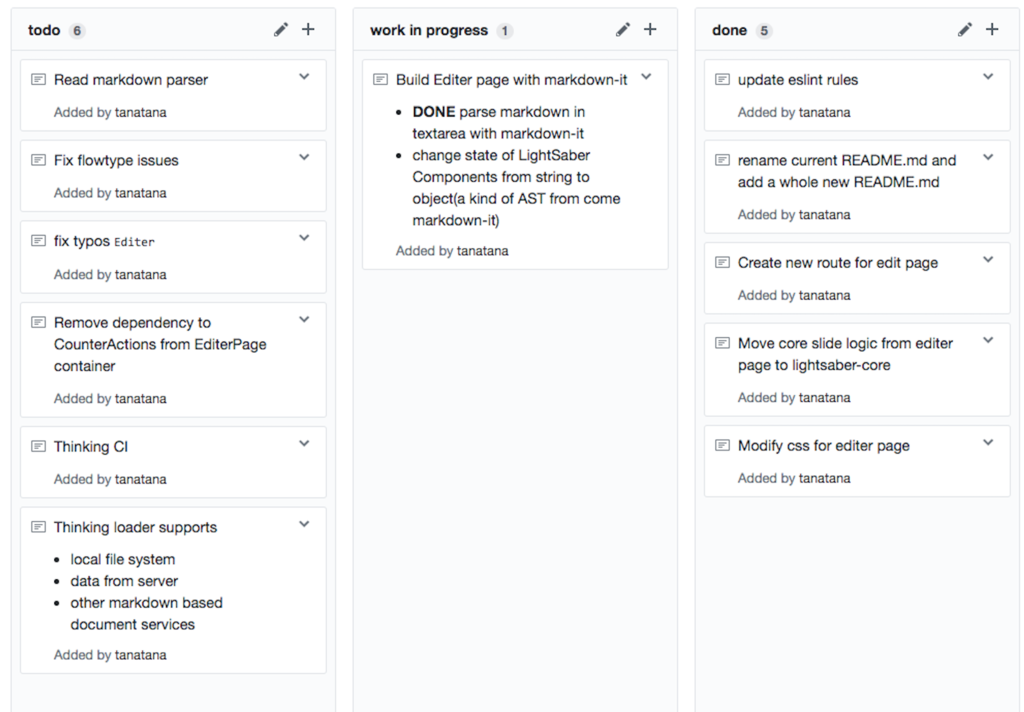Screen dimensions: 1024x712
Task: Open chevron menu on Fix flowtype issues card
Action: (x=304, y=157)
